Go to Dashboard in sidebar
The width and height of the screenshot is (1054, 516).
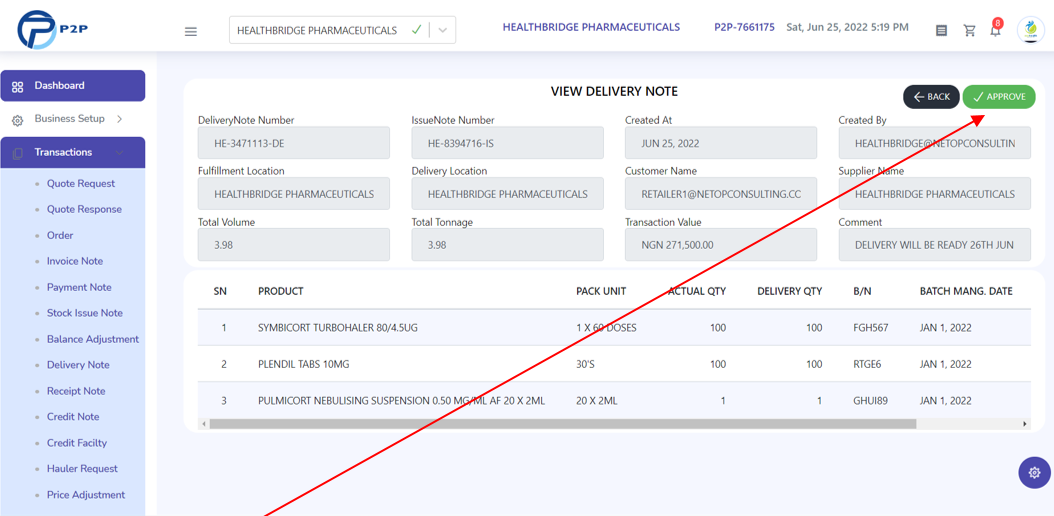[73, 86]
